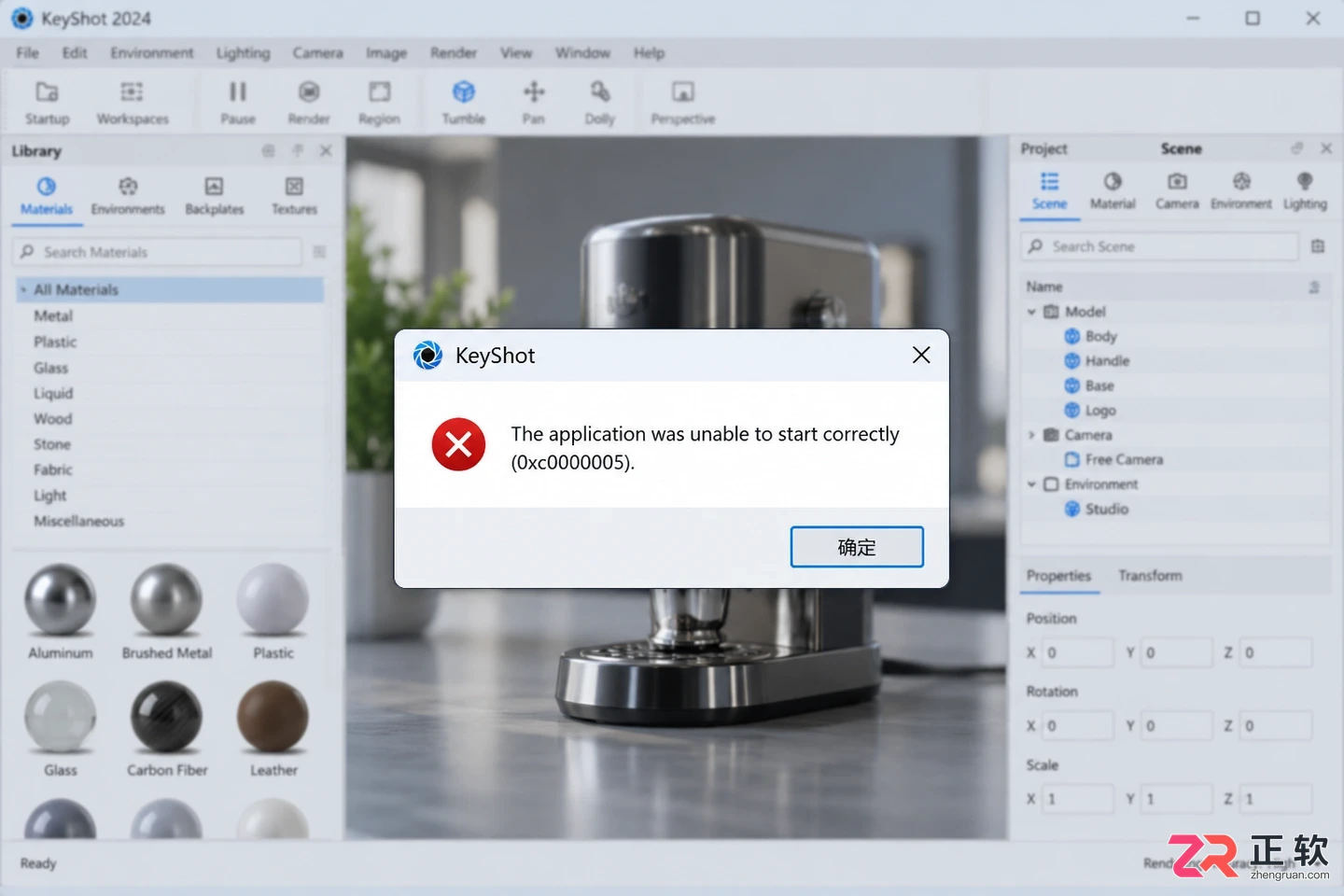Switch to the Environments library tab
Screen dimensions: 1344x896
(128, 196)
